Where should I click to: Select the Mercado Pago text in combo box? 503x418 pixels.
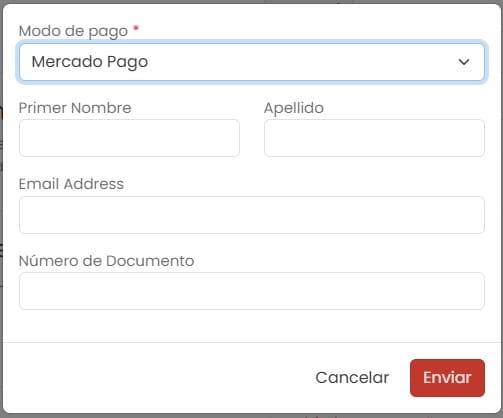pyautogui.click(x=90, y=62)
